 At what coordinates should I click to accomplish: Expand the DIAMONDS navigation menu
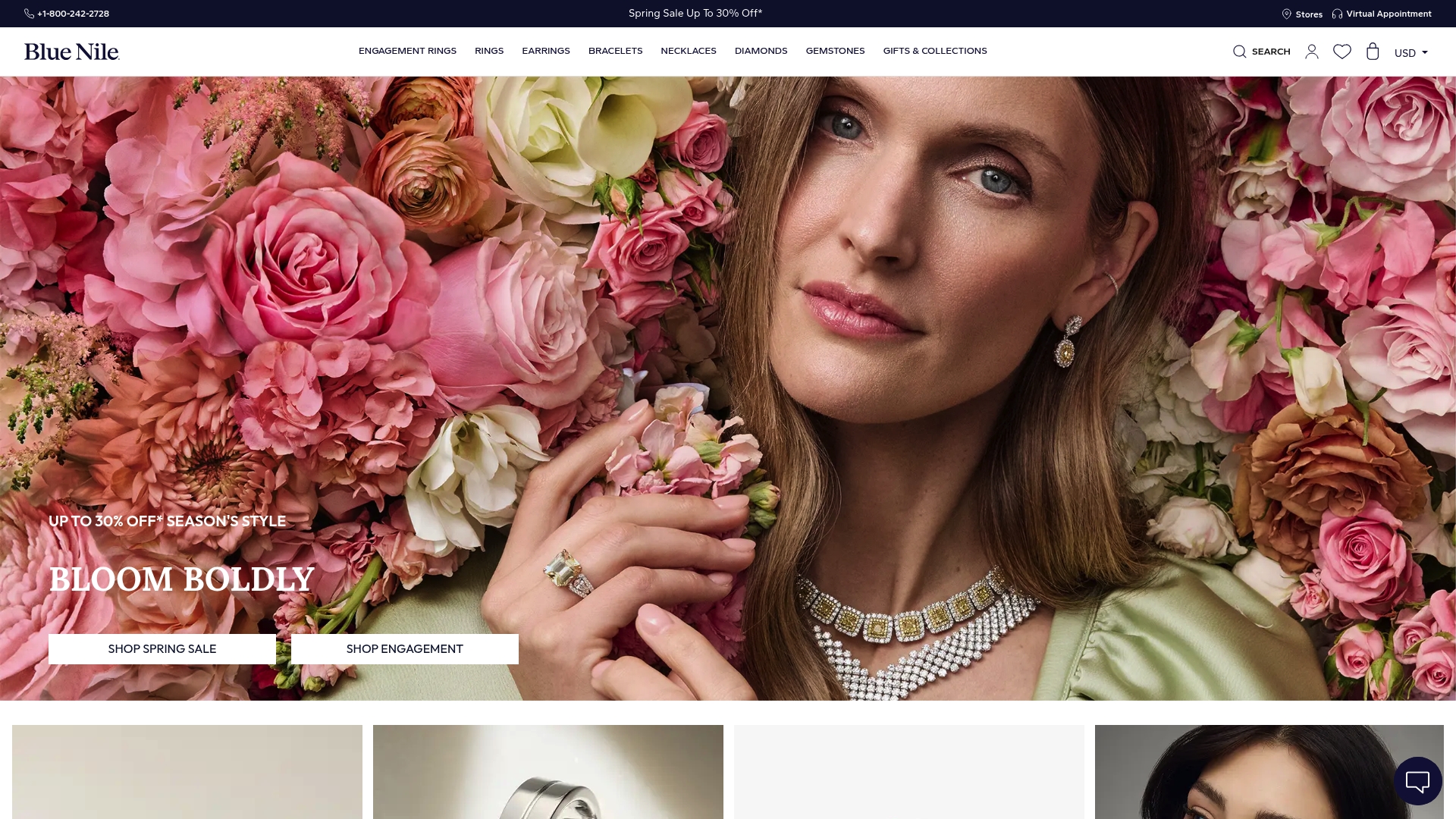pyautogui.click(x=761, y=51)
